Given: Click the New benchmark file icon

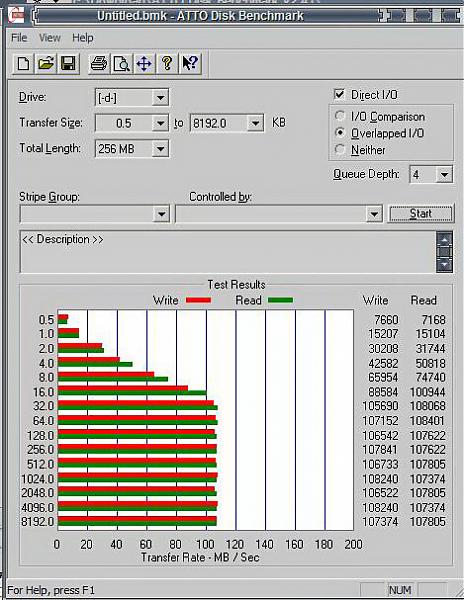Looking at the screenshot, I should pyautogui.click(x=23, y=63).
